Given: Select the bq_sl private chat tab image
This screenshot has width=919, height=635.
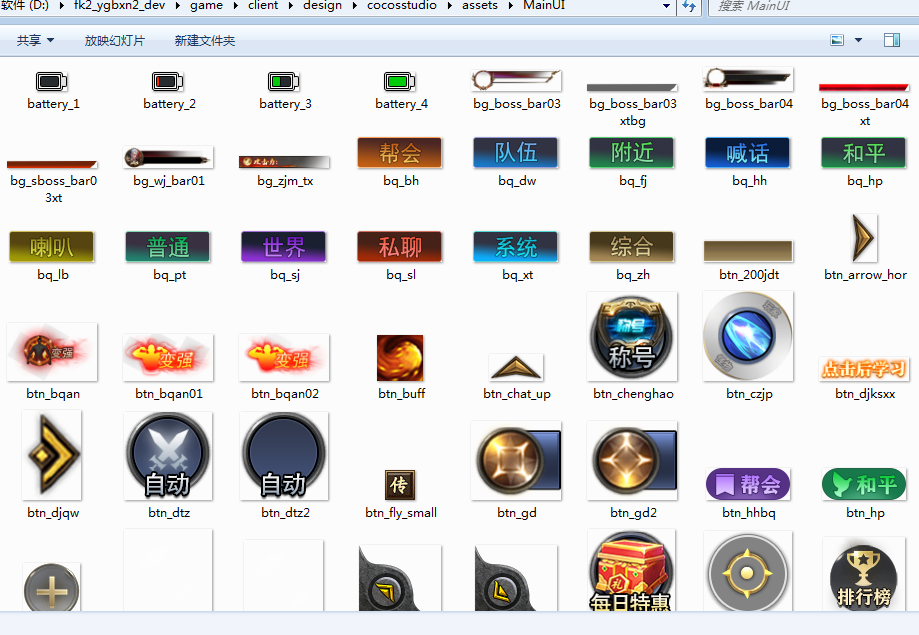Looking at the screenshot, I should [400, 246].
